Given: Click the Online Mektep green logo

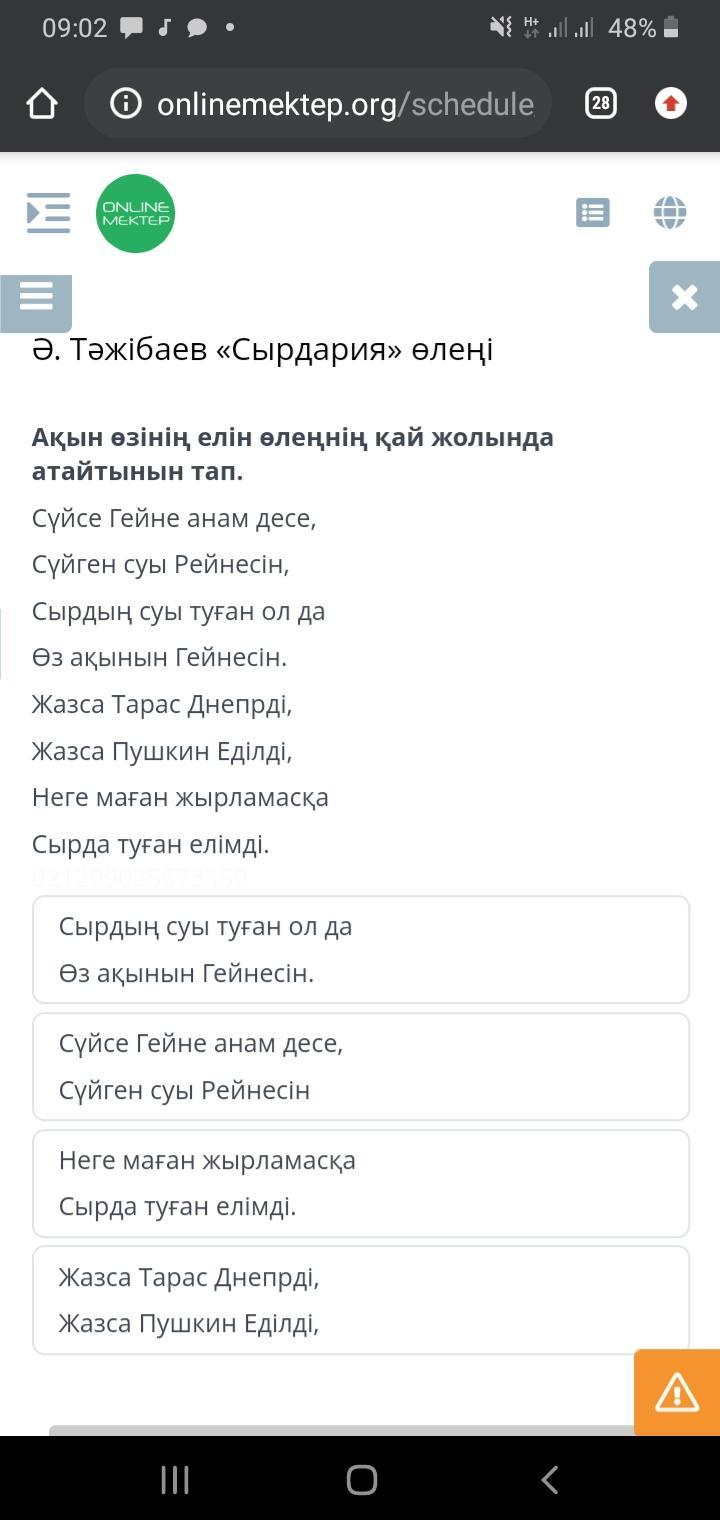Looking at the screenshot, I should (x=135, y=213).
